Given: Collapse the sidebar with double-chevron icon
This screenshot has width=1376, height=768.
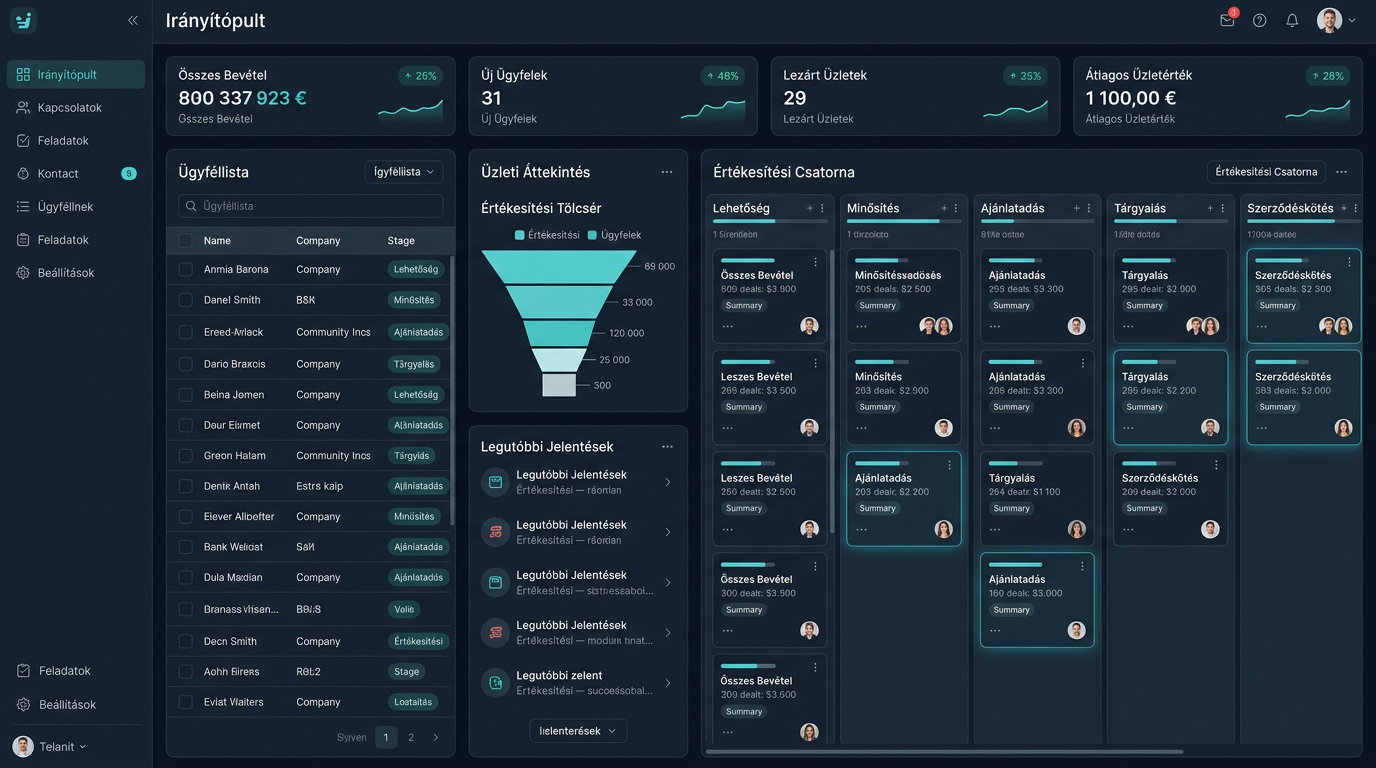Looking at the screenshot, I should click(x=133, y=20).
